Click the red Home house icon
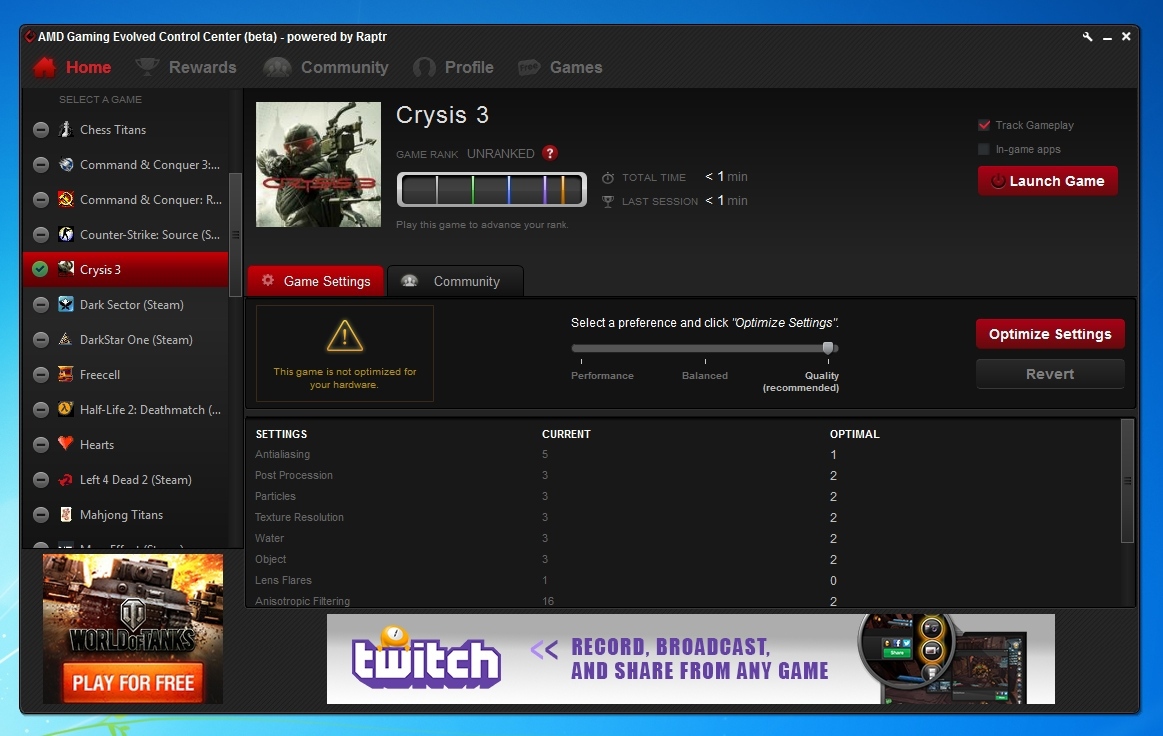 [x=45, y=68]
